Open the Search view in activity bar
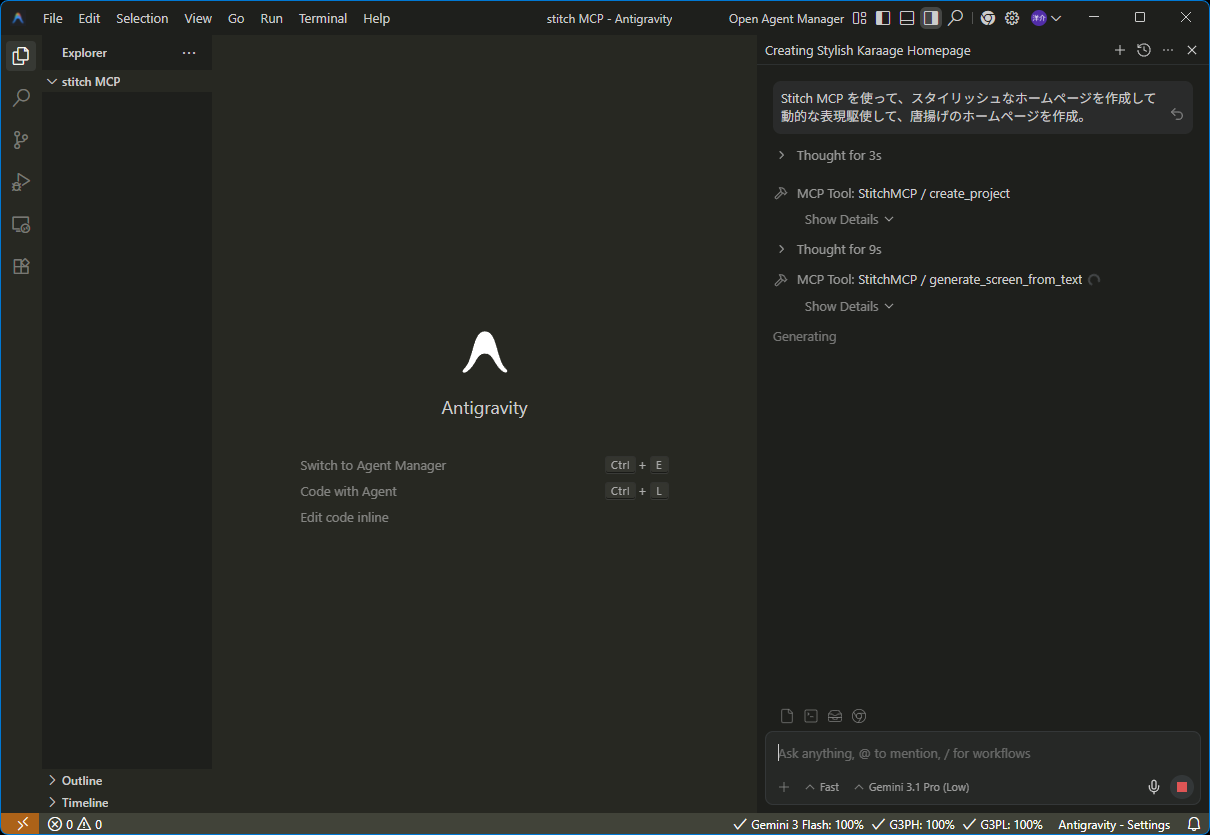The height and width of the screenshot is (835, 1210). pos(21,98)
